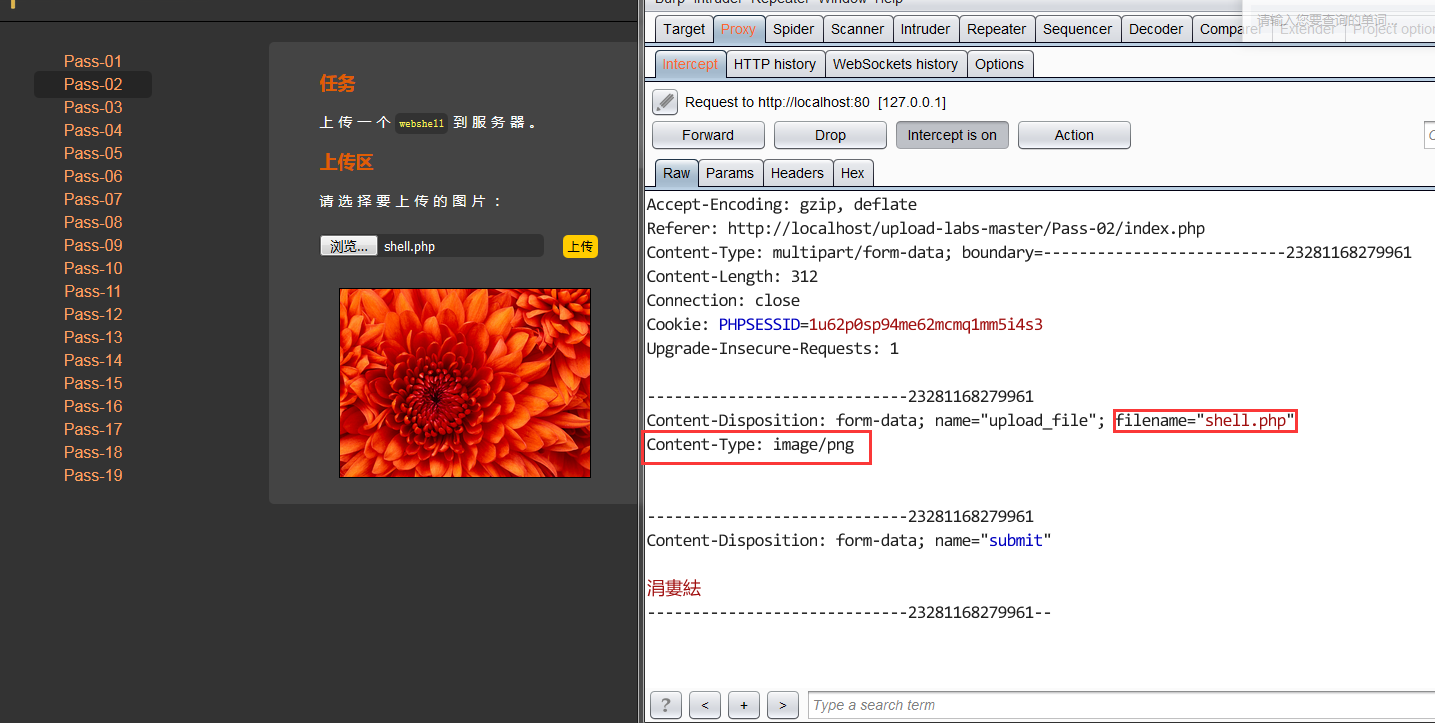Open the Pass-10 link
The image size is (1435, 723).
coord(93,268)
